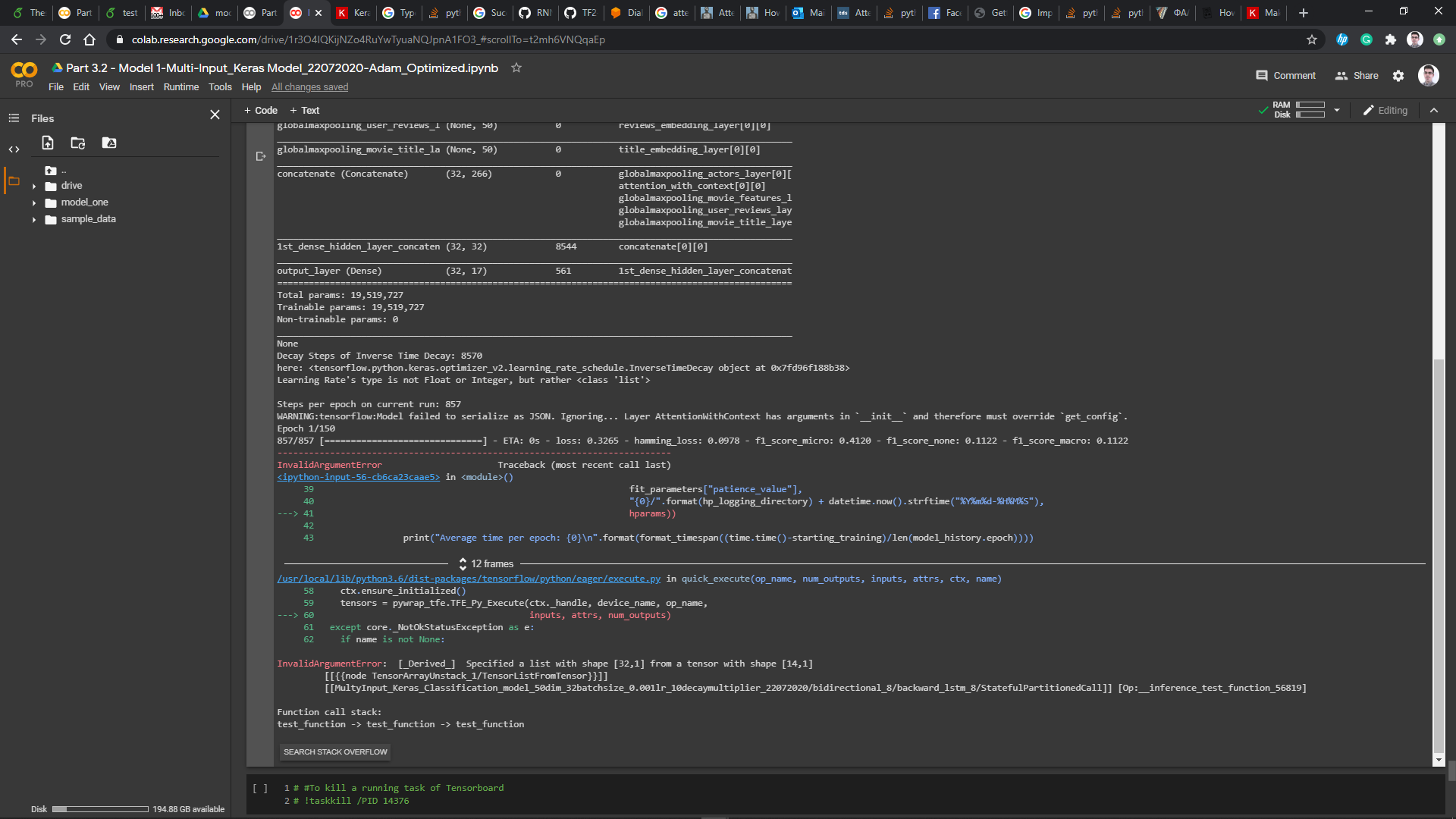Share the notebook

click(1357, 75)
